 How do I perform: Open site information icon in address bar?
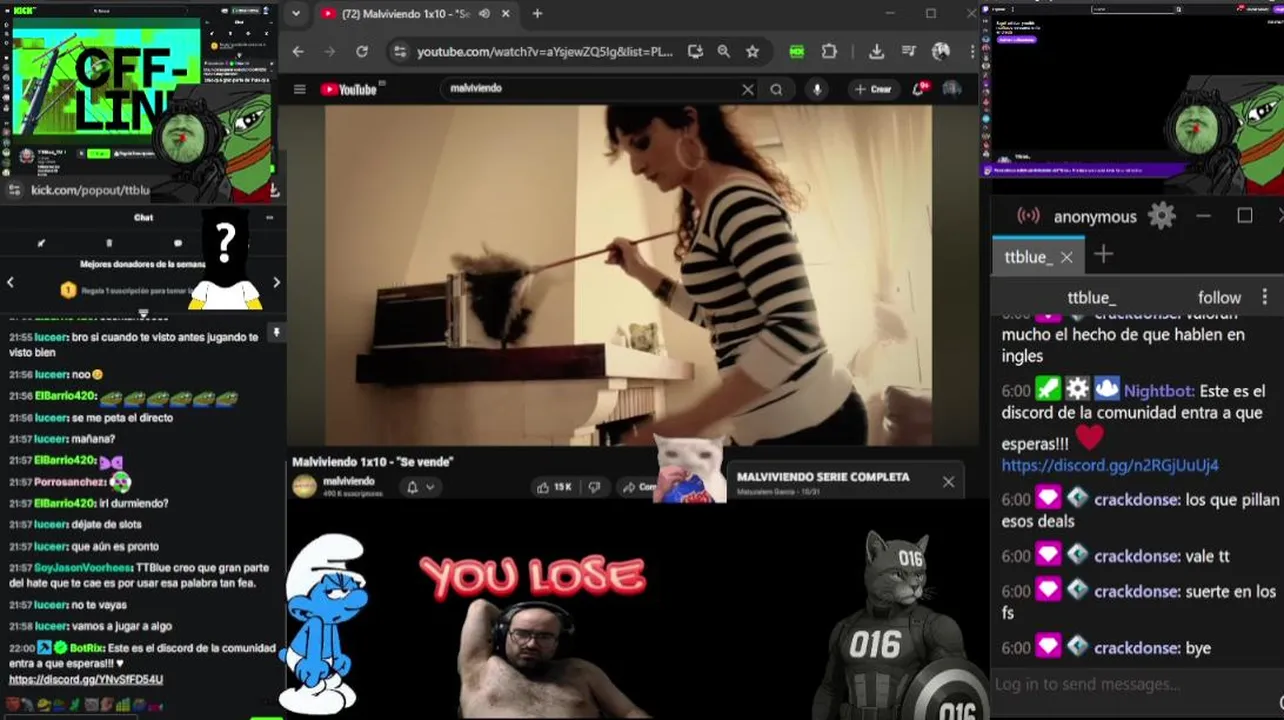click(400, 52)
